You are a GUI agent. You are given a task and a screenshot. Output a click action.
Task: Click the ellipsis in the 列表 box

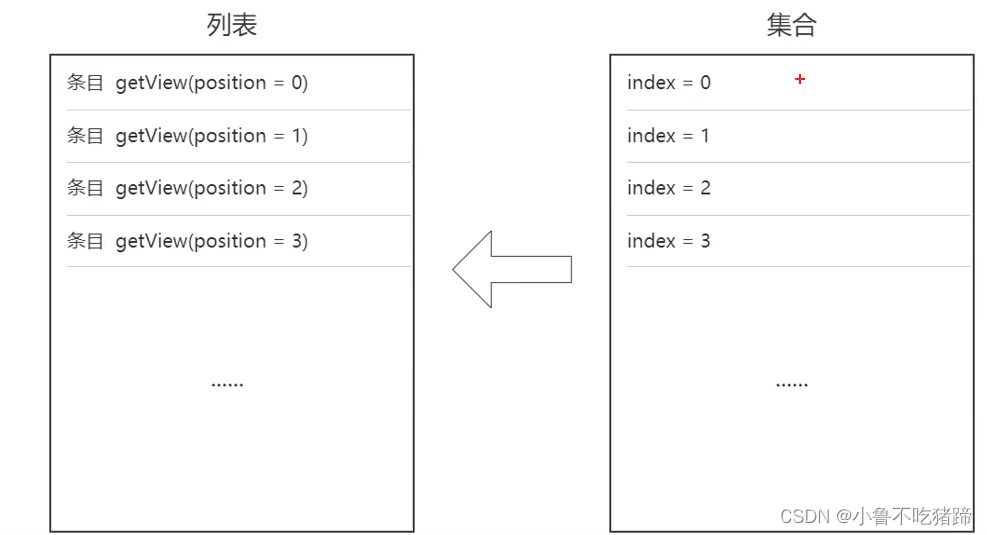pos(227,384)
